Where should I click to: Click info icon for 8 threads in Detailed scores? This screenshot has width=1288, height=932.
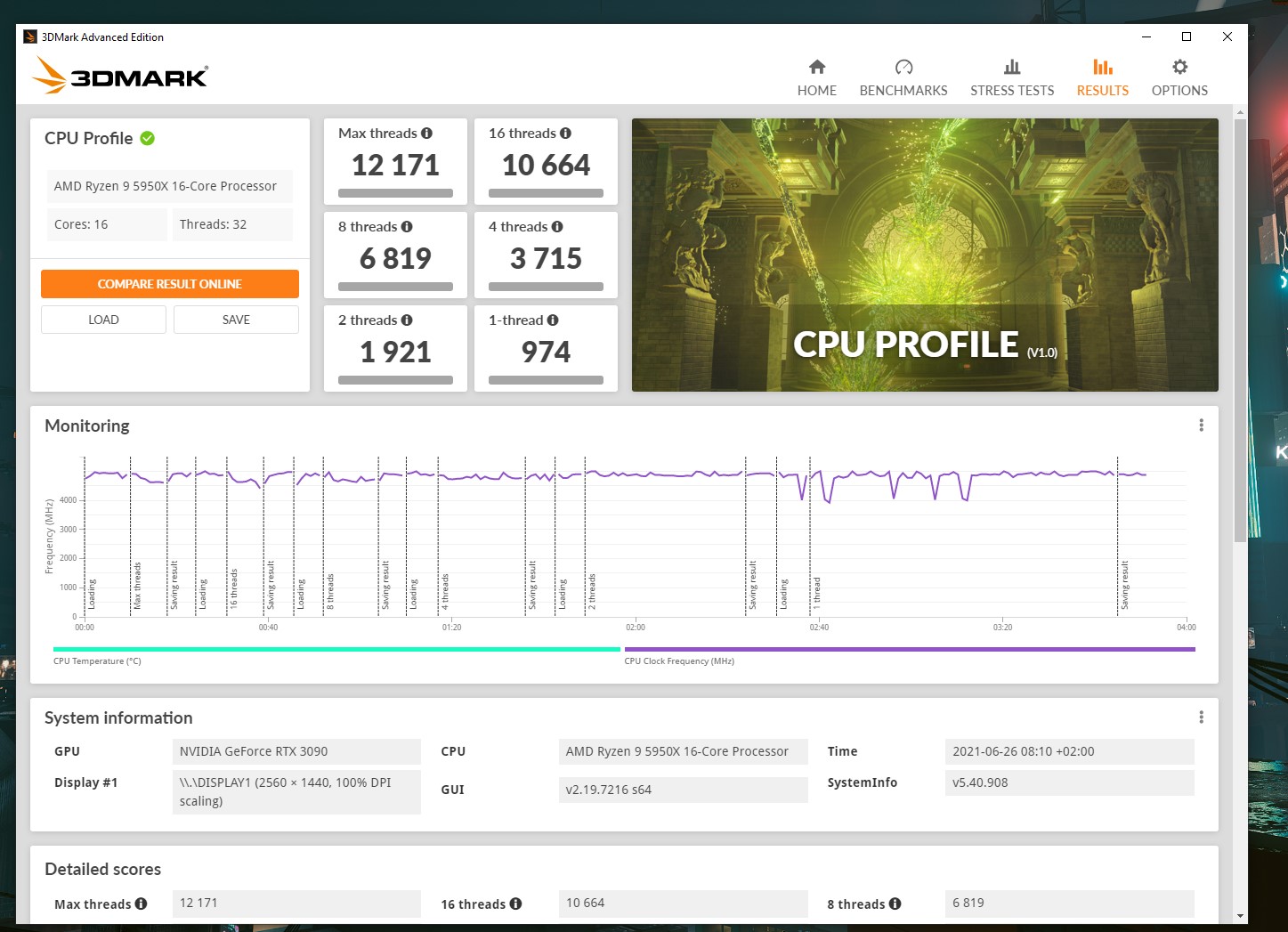pos(895,904)
